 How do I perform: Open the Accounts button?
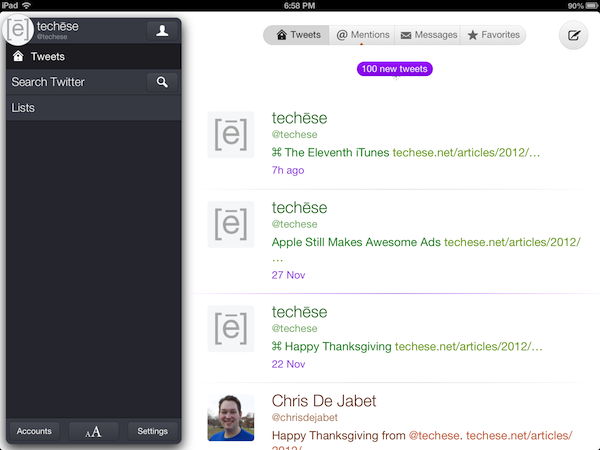tap(34, 432)
